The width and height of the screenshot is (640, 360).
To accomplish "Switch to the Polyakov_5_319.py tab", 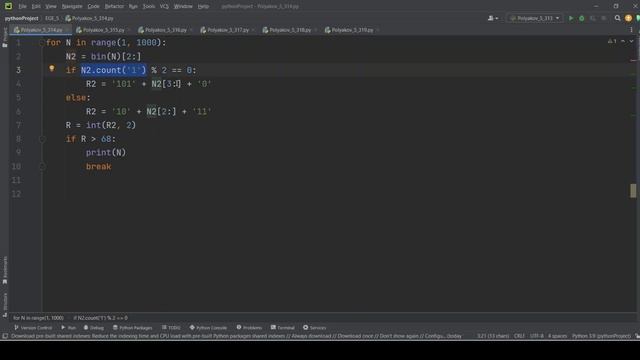I will point(352,30).
